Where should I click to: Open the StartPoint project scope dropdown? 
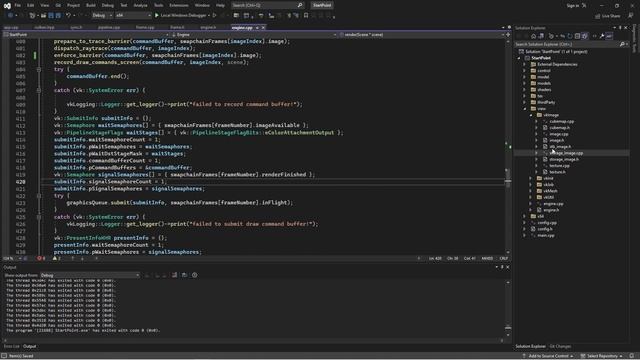click(86, 35)
